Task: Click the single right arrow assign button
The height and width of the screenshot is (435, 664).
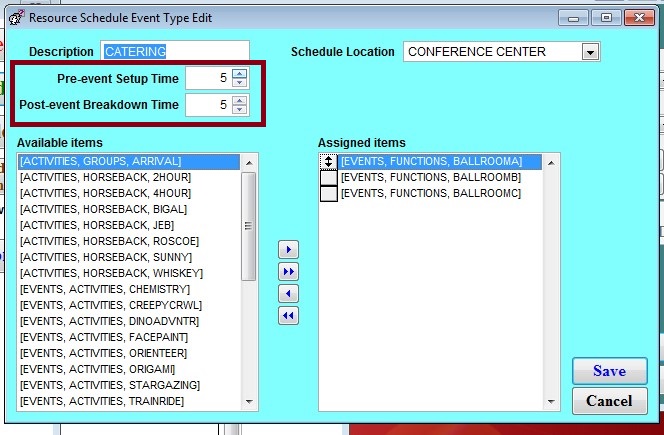Action: pyautogui.click(x=289, y=249)
